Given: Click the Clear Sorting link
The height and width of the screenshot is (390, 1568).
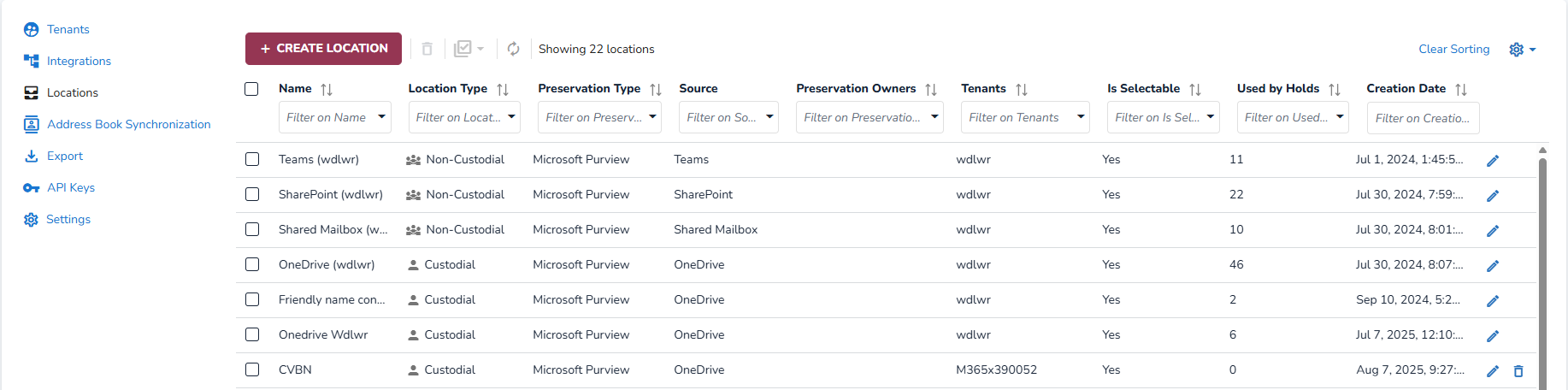Looking at the screenshot, I should 1453,49.
